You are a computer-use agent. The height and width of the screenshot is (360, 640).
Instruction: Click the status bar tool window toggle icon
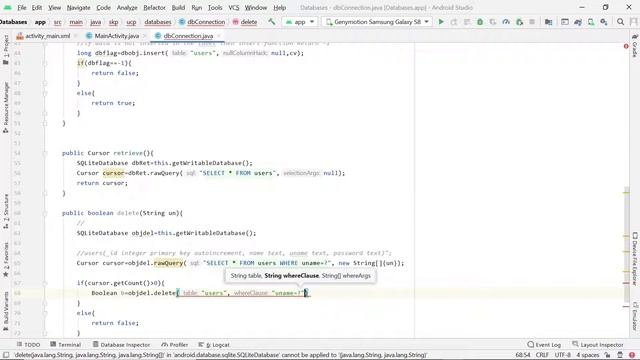(x=6, y=355)
